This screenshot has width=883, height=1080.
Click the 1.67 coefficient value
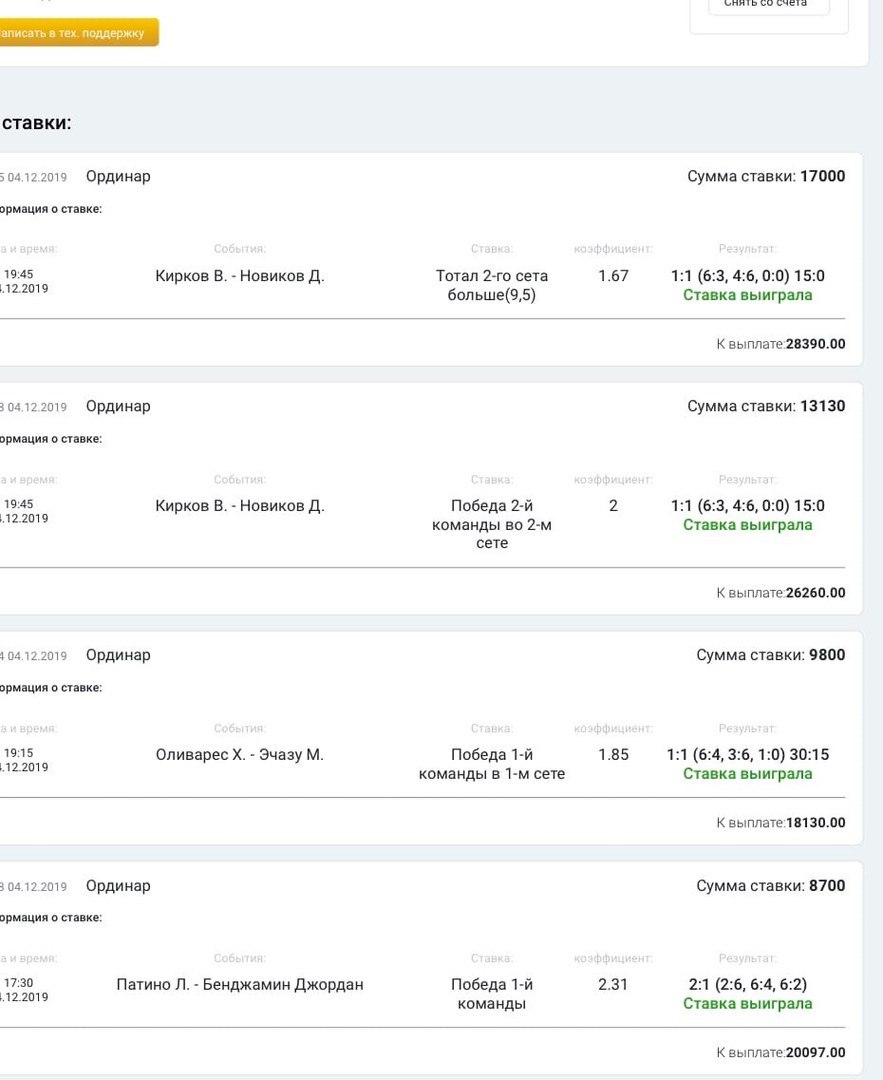coord(613,276)
